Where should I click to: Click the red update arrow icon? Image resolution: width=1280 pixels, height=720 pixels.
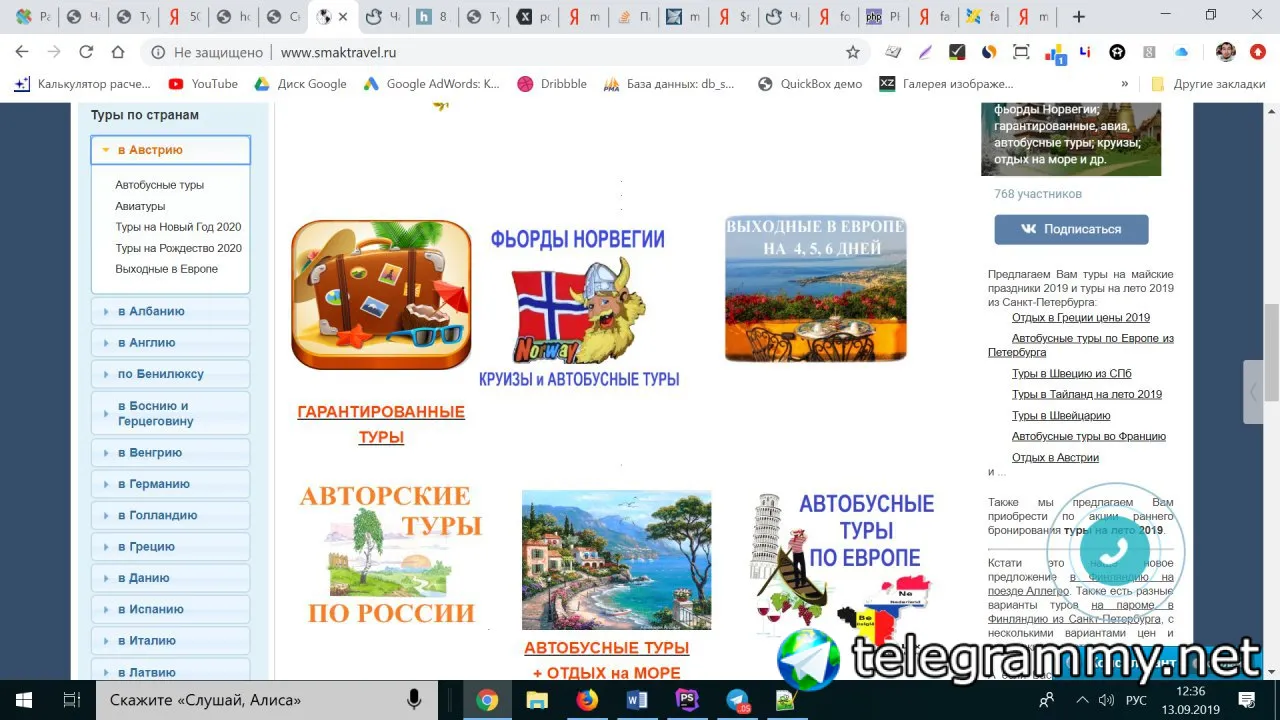[x=1258, y=52]
